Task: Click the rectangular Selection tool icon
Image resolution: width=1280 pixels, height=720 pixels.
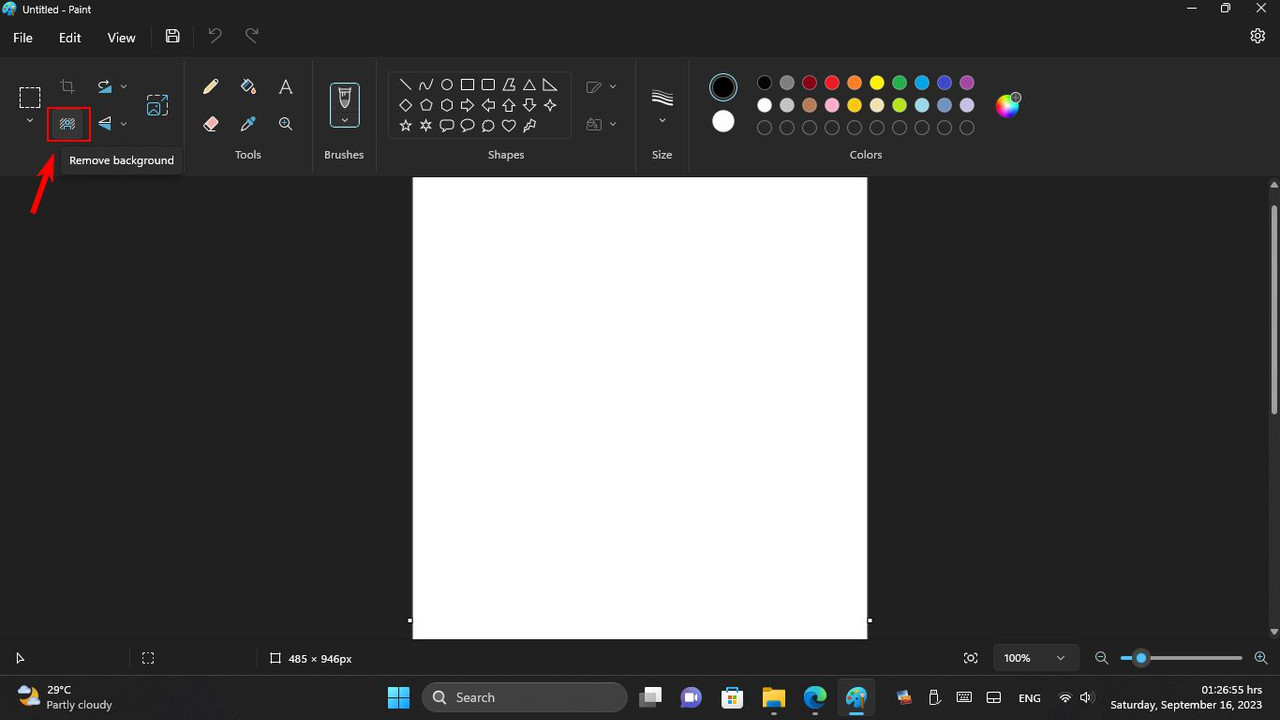Action: coord(30,97)
